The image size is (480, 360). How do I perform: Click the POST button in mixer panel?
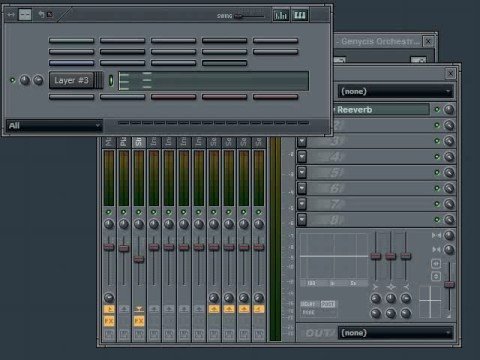328,304
